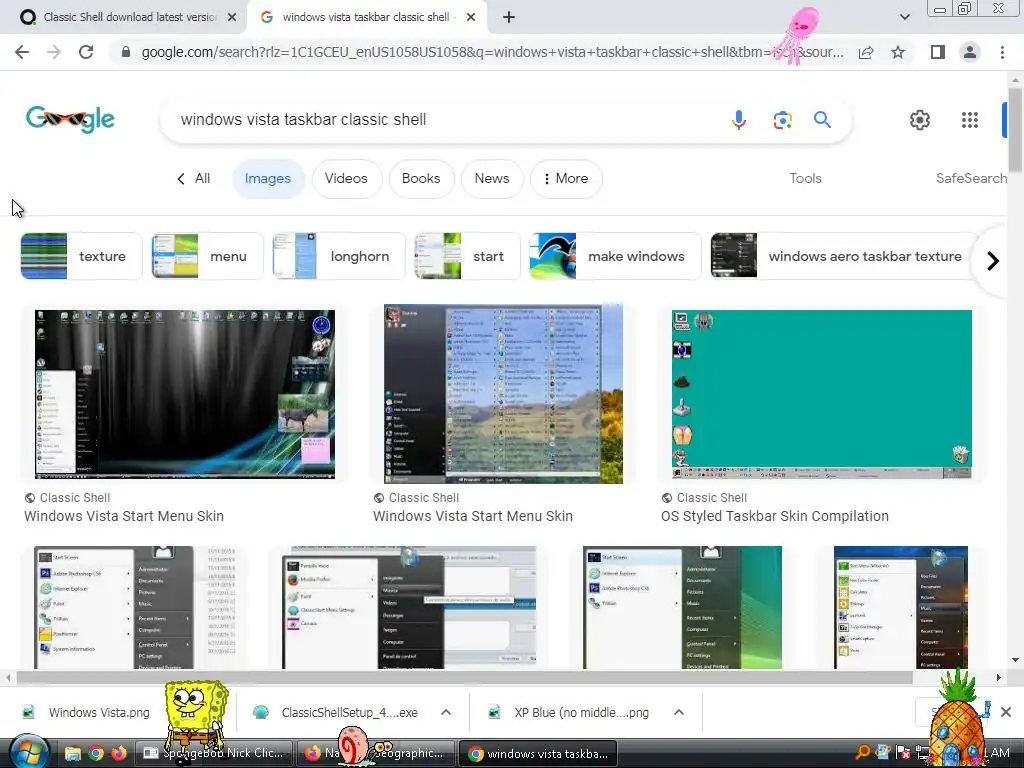This screenshot has width=1024, height=768.
Task: Open the mountain Vista start menu image
Action: 504,394
